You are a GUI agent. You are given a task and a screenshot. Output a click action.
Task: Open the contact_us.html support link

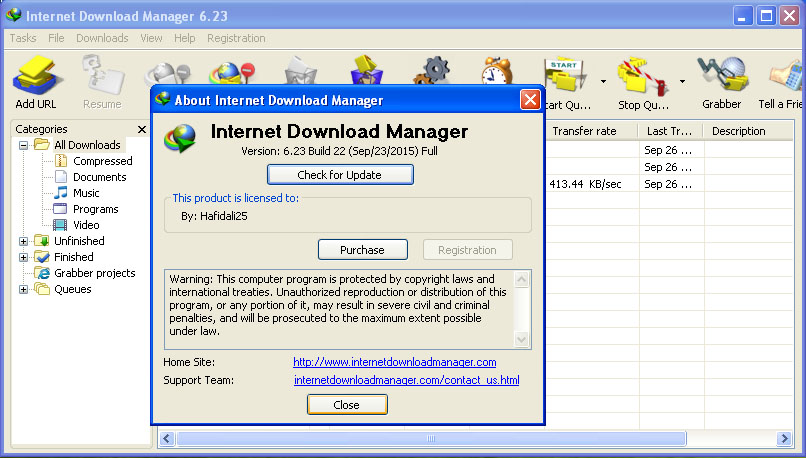coord(407,380)
